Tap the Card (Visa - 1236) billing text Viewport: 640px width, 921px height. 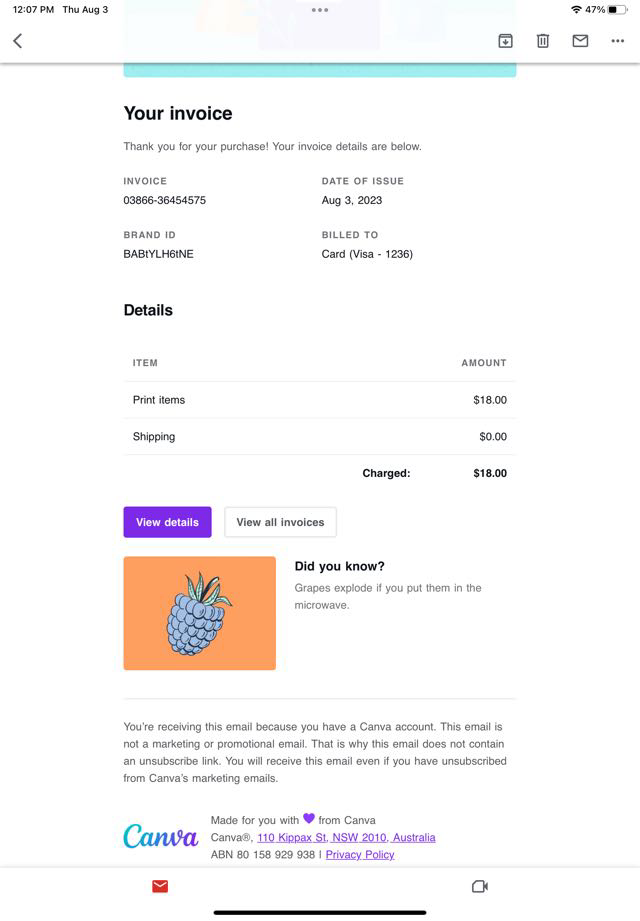point(367,254)
